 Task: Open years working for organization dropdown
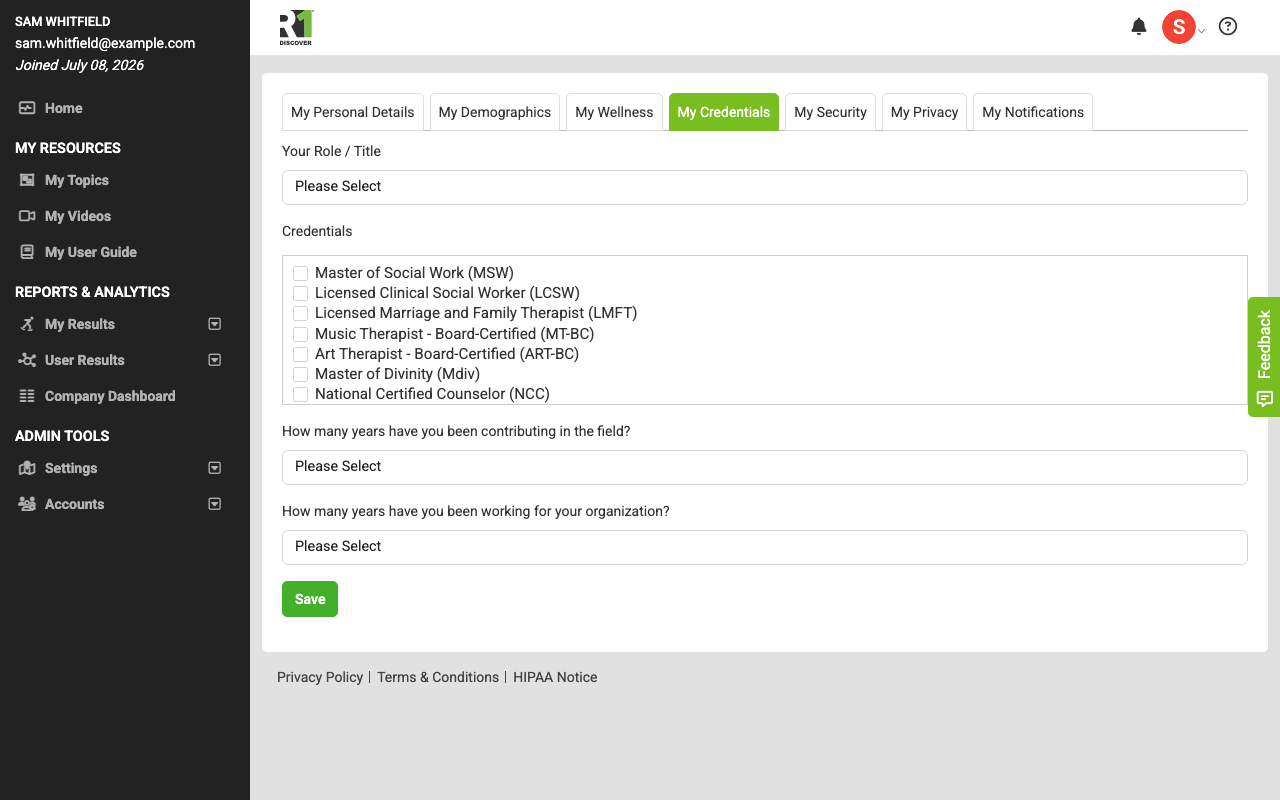pyautogui.click(x=765, y=547)
